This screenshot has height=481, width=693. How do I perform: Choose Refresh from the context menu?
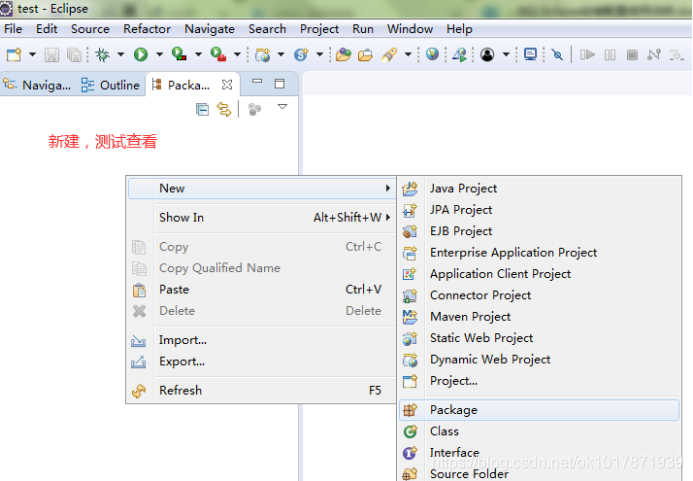click(262, 391)
